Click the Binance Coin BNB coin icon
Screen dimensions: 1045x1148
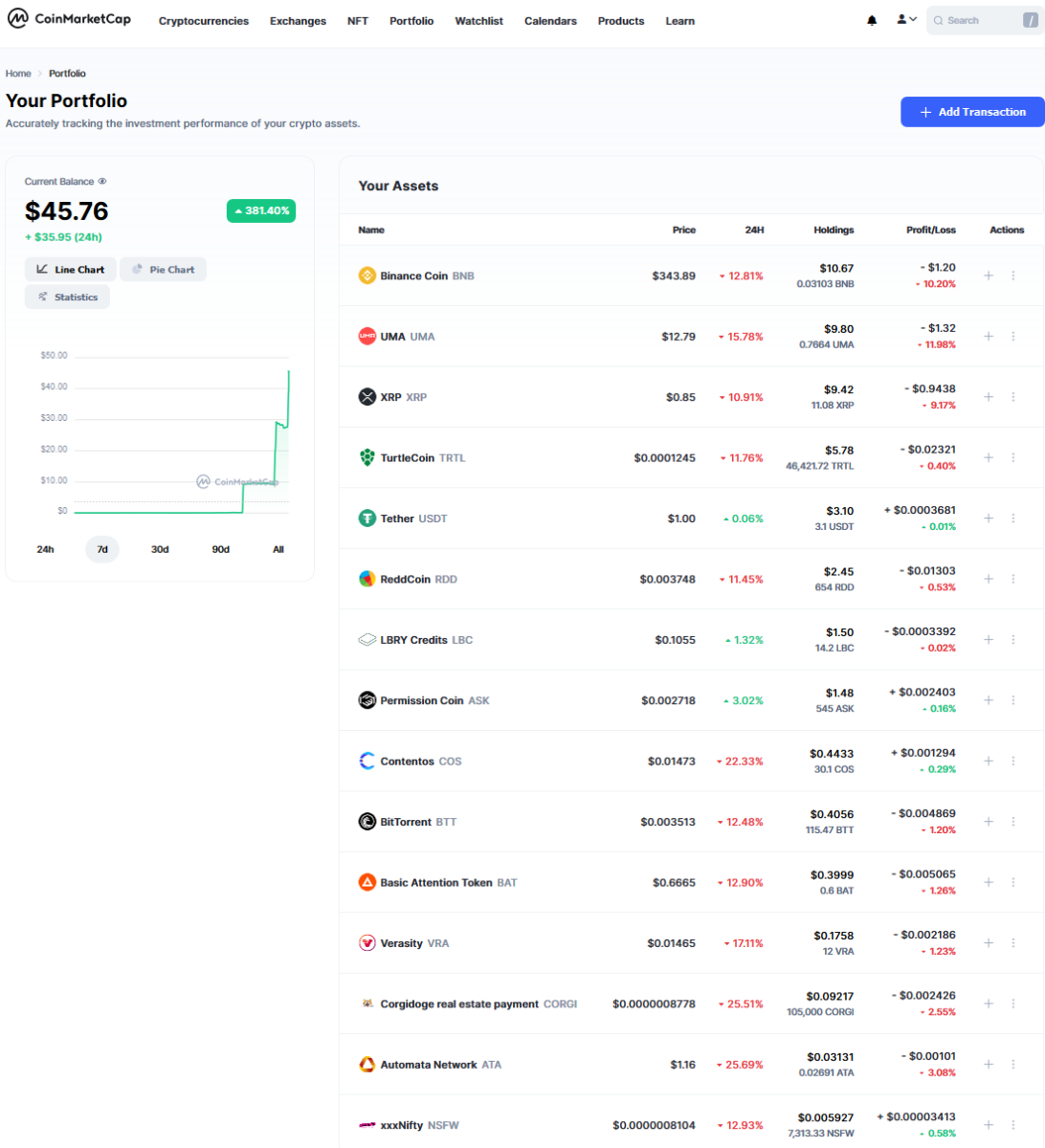(x=367, y=275)
